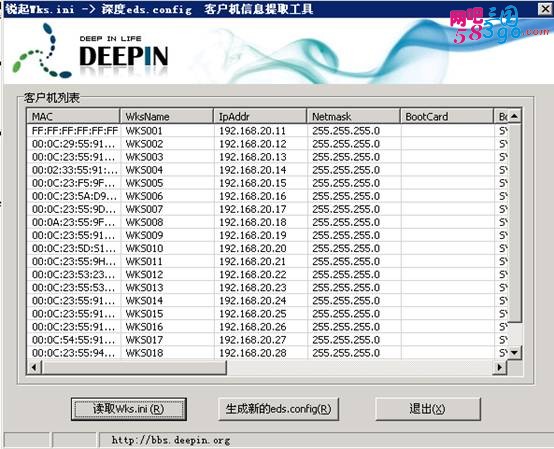Viewport: 554px width, 449px height.
Task: Select the WKS001 row
Action: [267, 131]
